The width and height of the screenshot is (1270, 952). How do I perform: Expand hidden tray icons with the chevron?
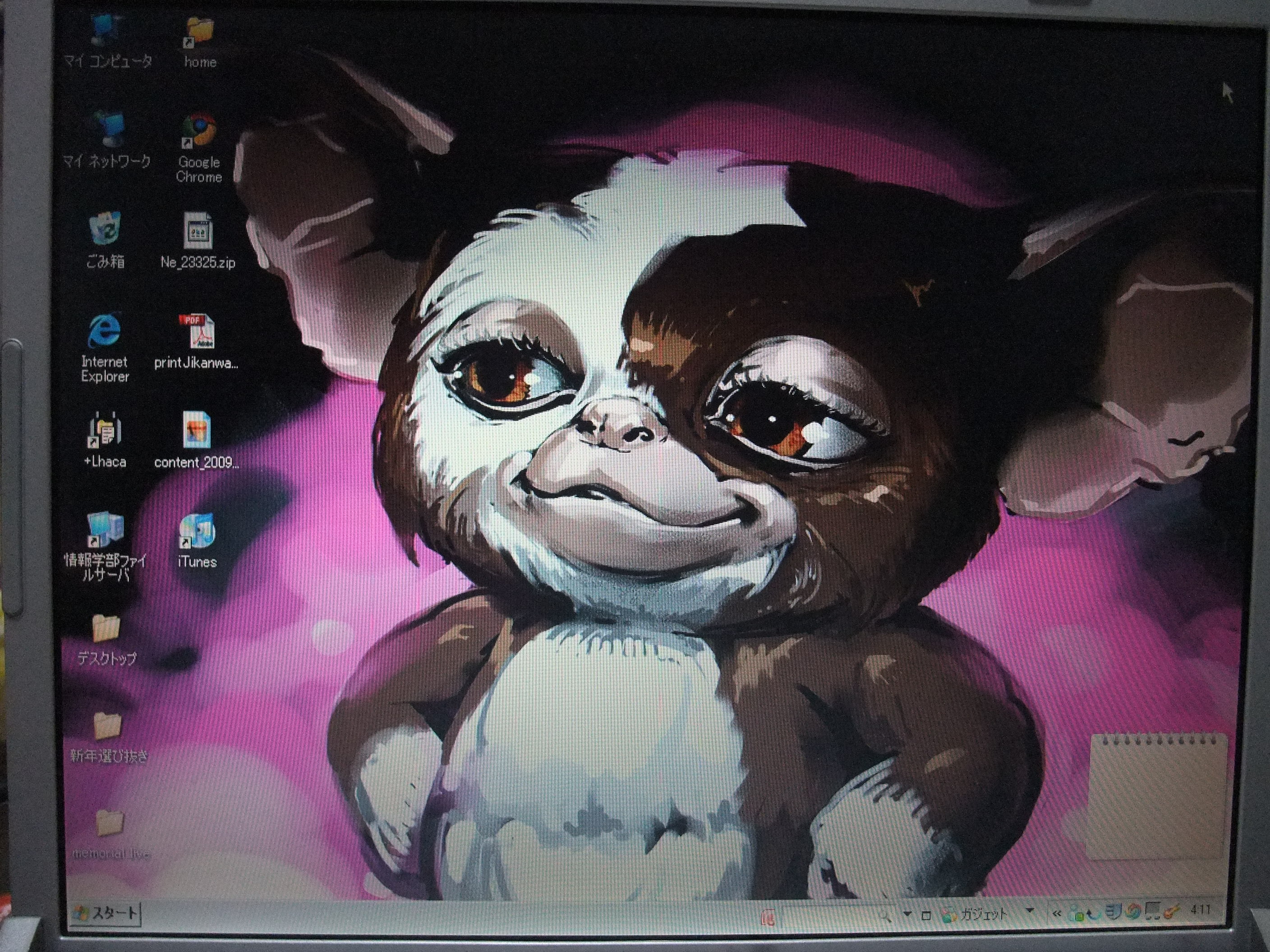[x=1057, y=914]
